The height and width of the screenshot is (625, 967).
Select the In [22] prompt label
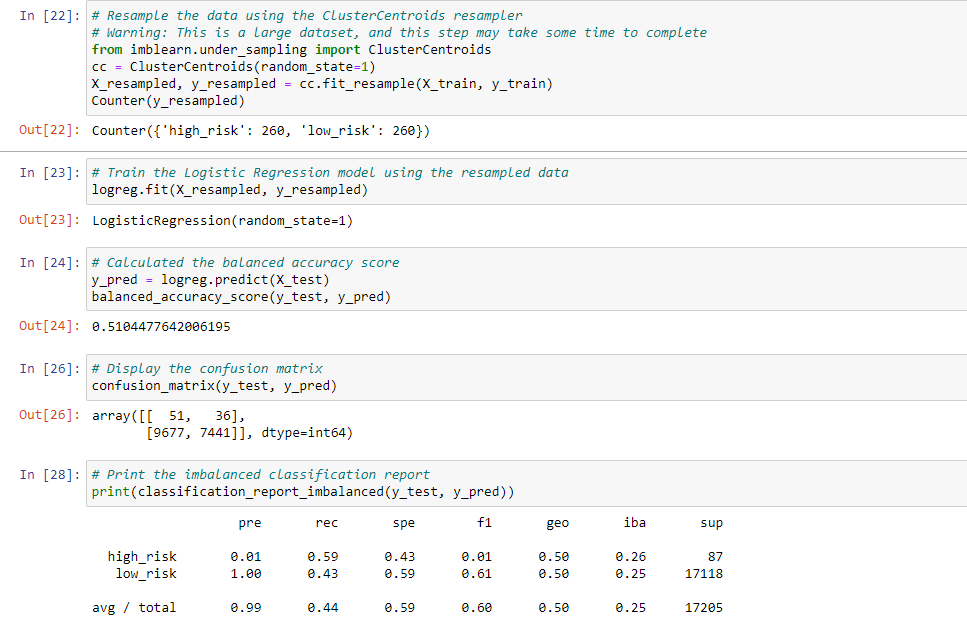pyautogui.click(x=50, y=15)
